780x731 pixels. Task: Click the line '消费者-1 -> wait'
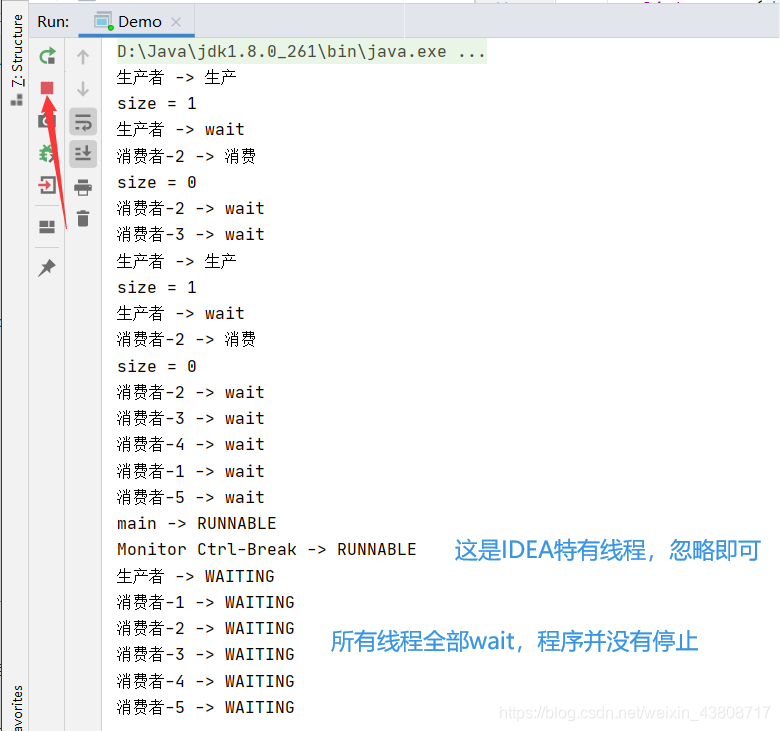click(191, 471)
